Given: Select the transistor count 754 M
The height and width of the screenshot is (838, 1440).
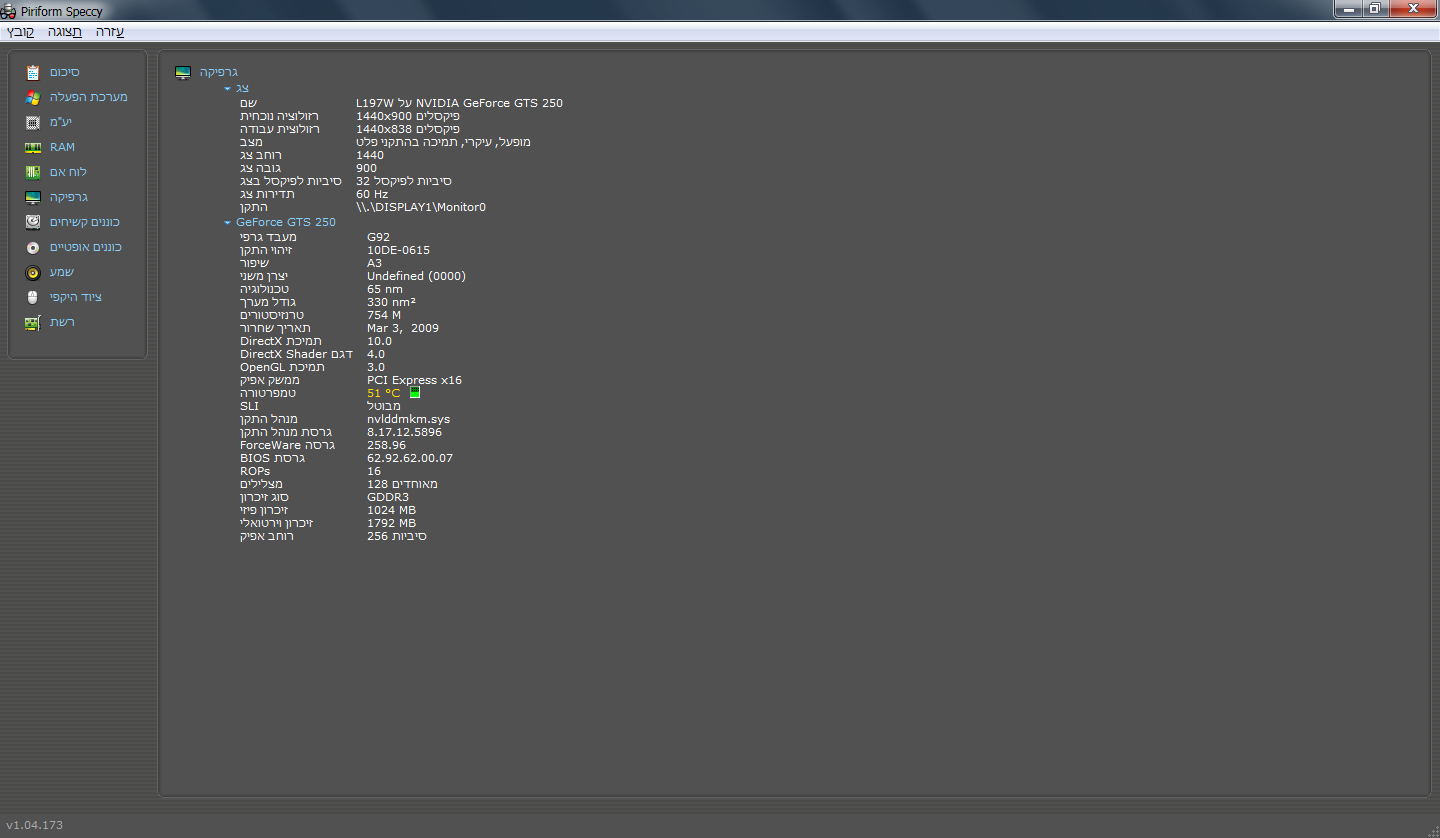Looking at the screenshot, I should tap(384, 315).
